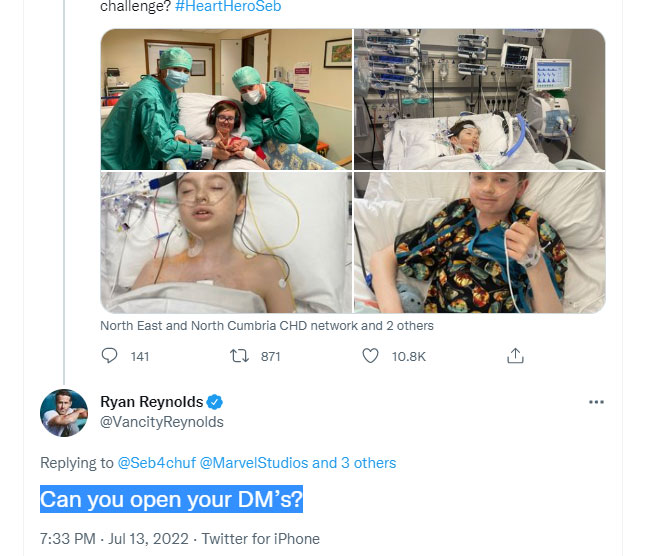Click the "Twitter for iPhone" source label

point(260,538)
